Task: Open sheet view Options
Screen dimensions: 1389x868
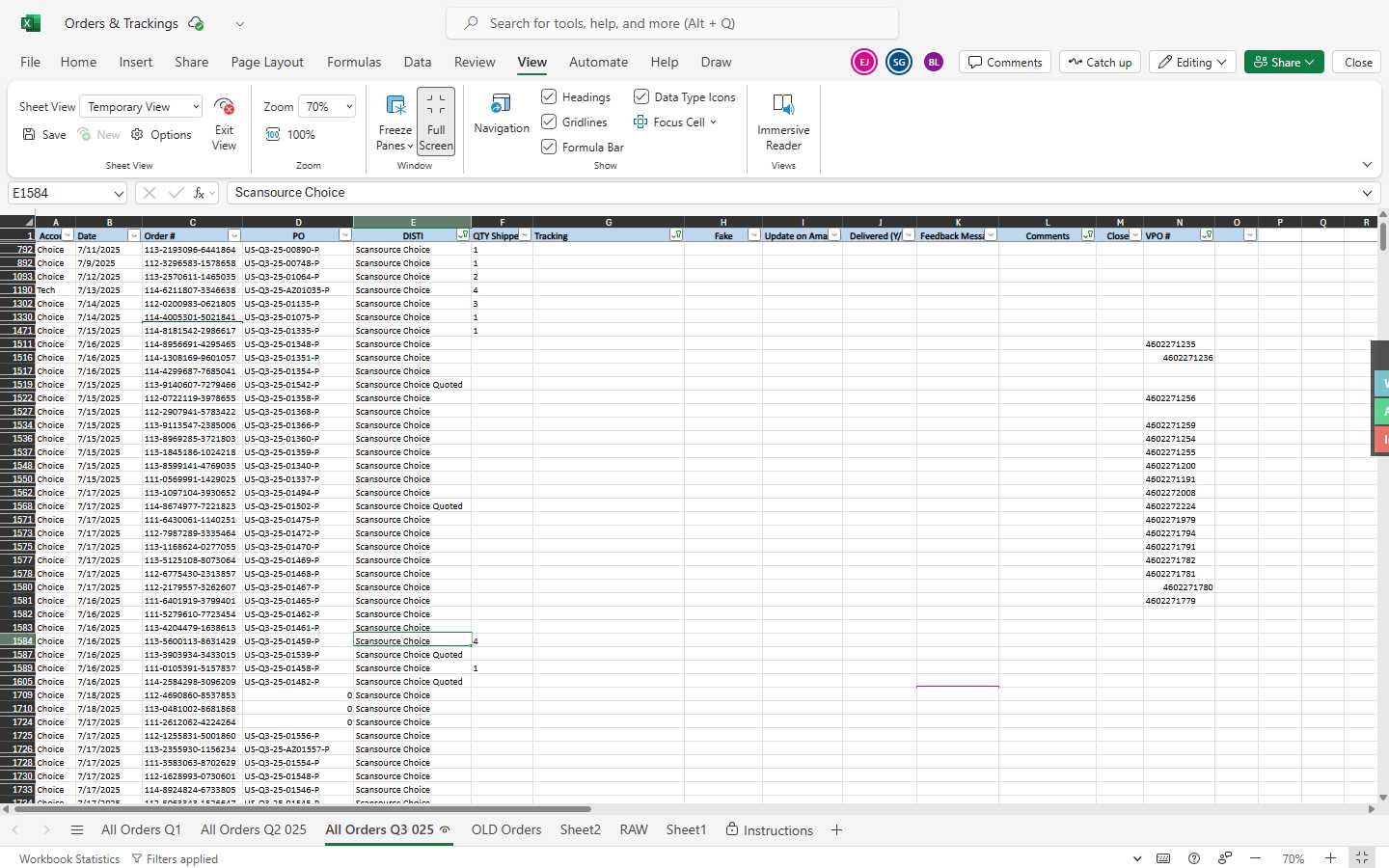Action: coord(161,135)
